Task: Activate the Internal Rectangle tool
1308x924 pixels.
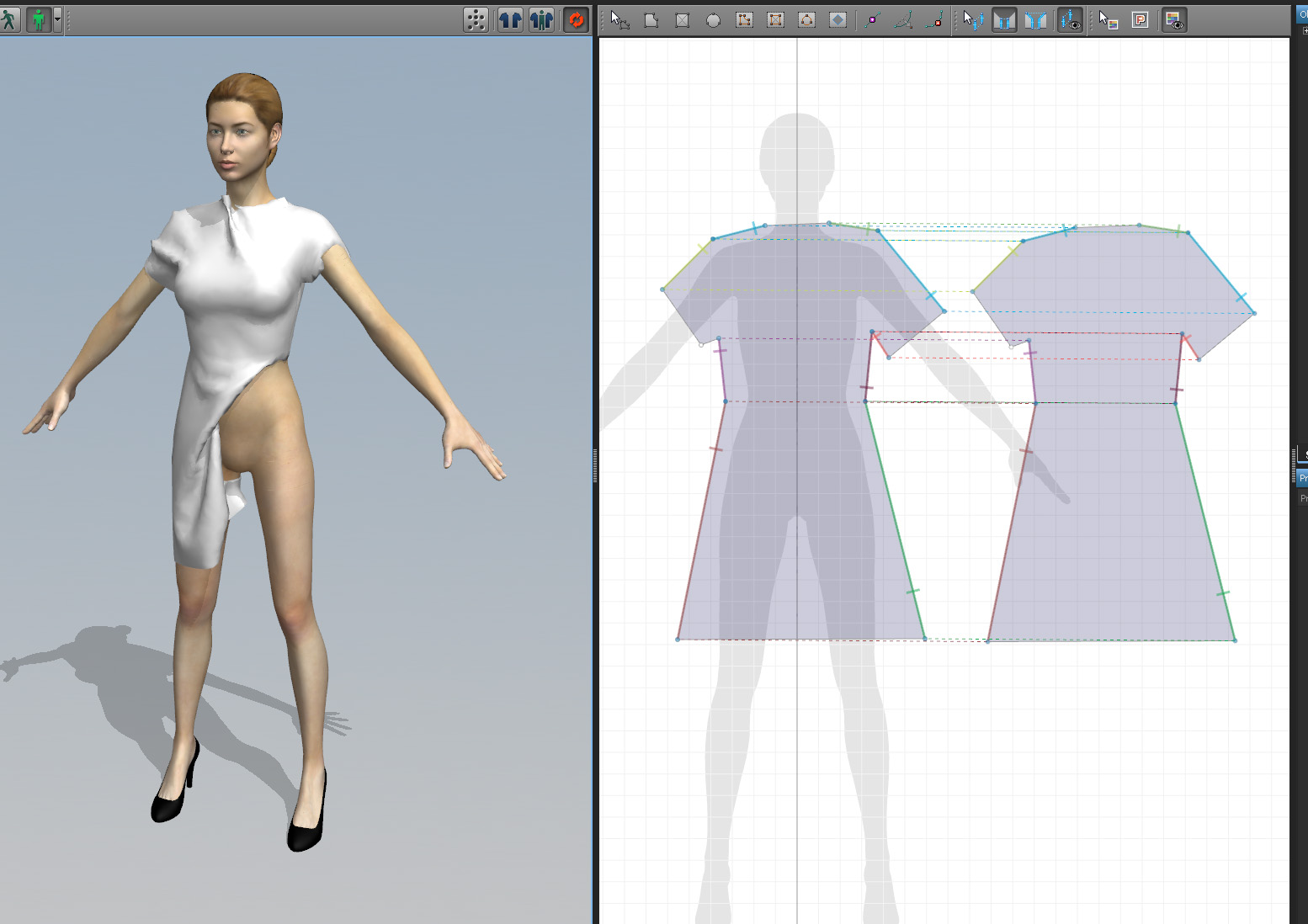Action: 775,20
